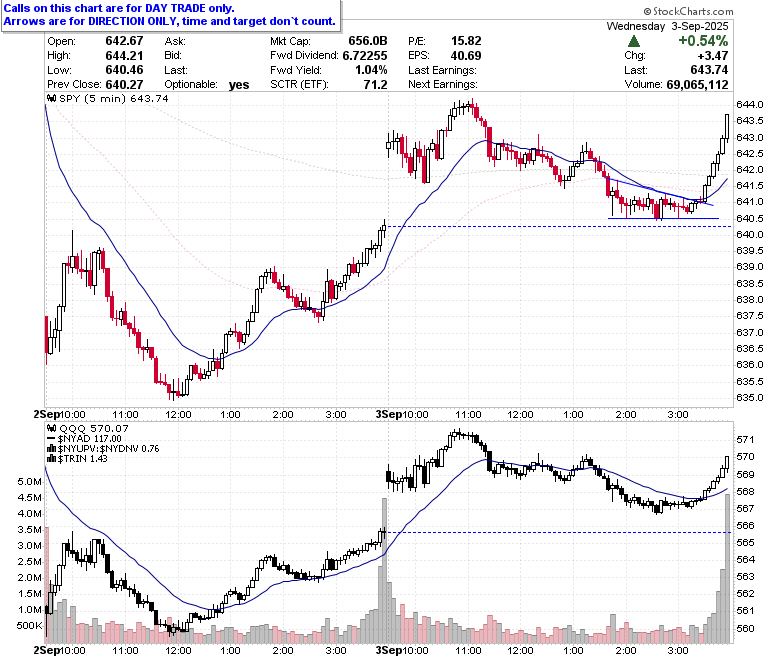Click the SPY (5 min) 643.74 chart label

pos(114,98)
